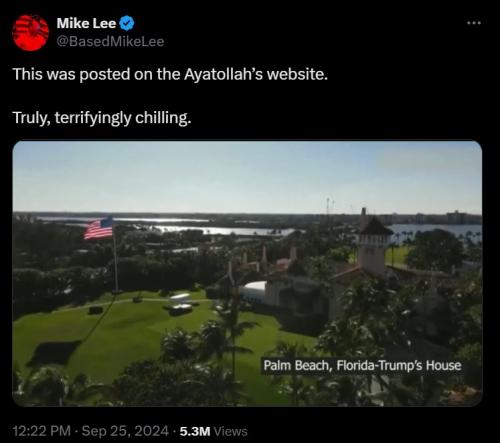Open the three-dot more options menu

coord(474,23)
